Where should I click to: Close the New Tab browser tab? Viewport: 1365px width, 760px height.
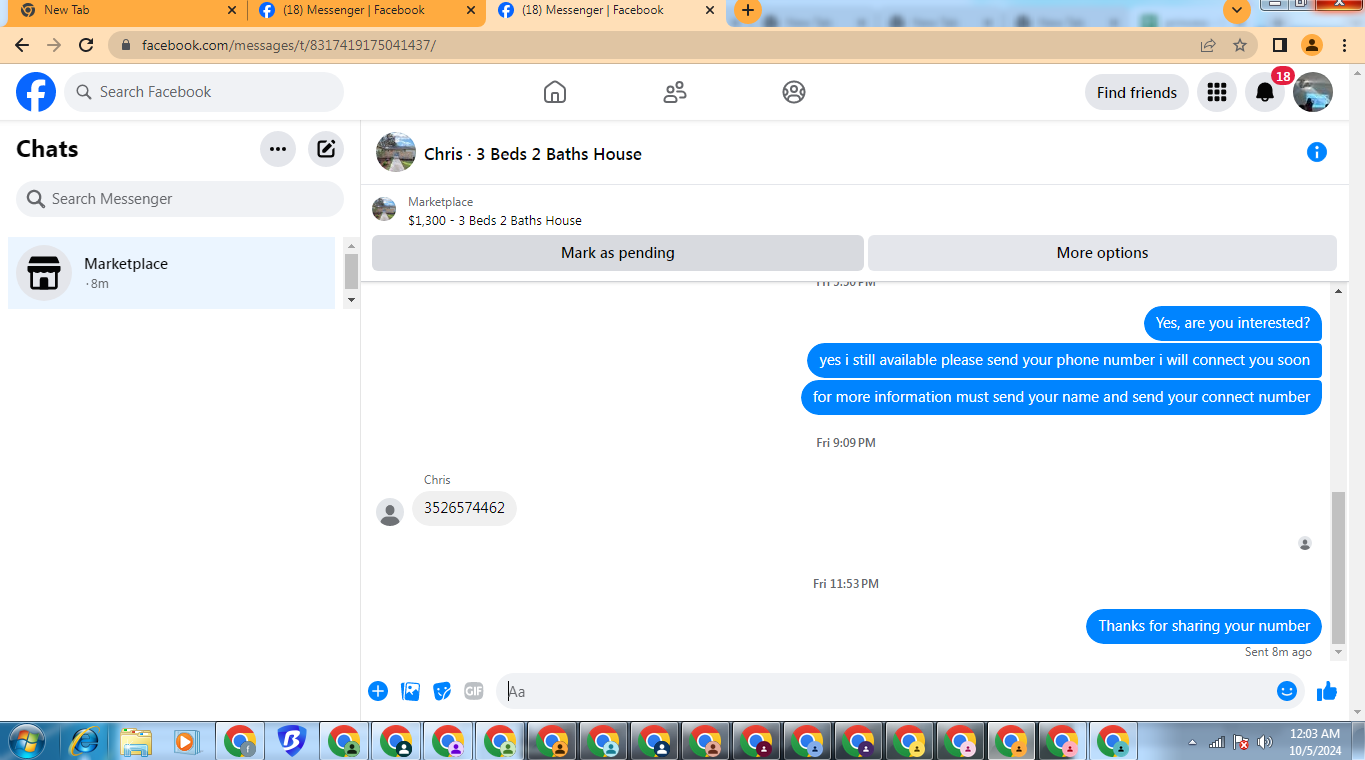click(232, 10)
